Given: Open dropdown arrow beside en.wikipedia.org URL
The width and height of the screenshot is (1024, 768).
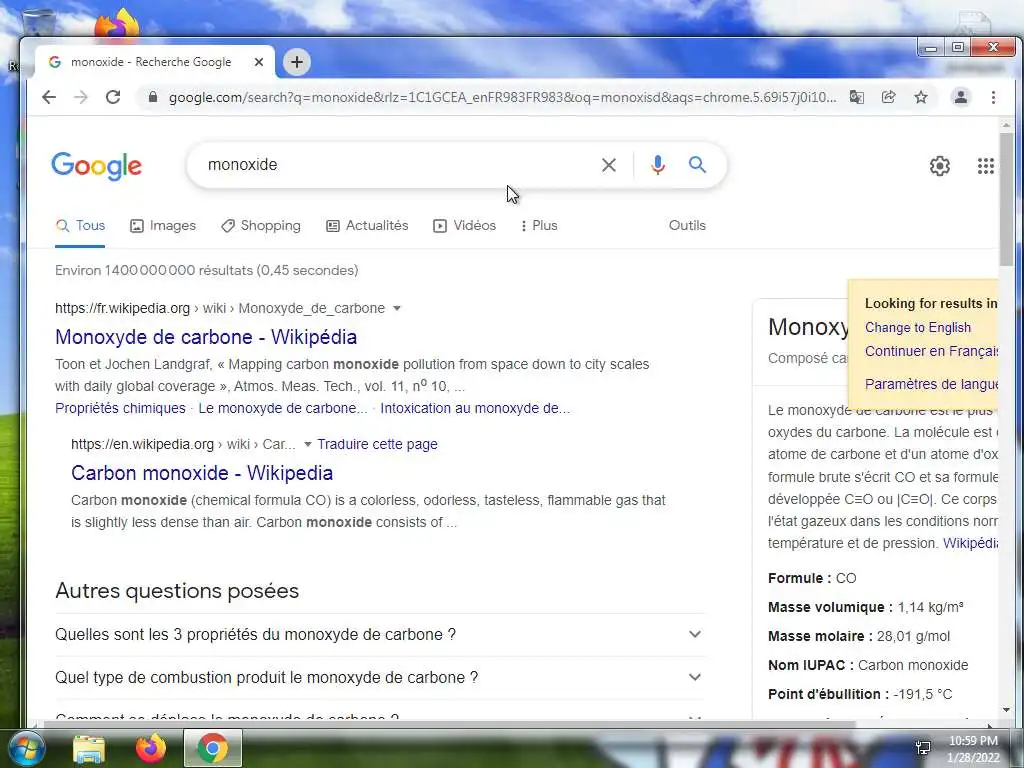Looking at the screenshot, I should tap(308, 444).
